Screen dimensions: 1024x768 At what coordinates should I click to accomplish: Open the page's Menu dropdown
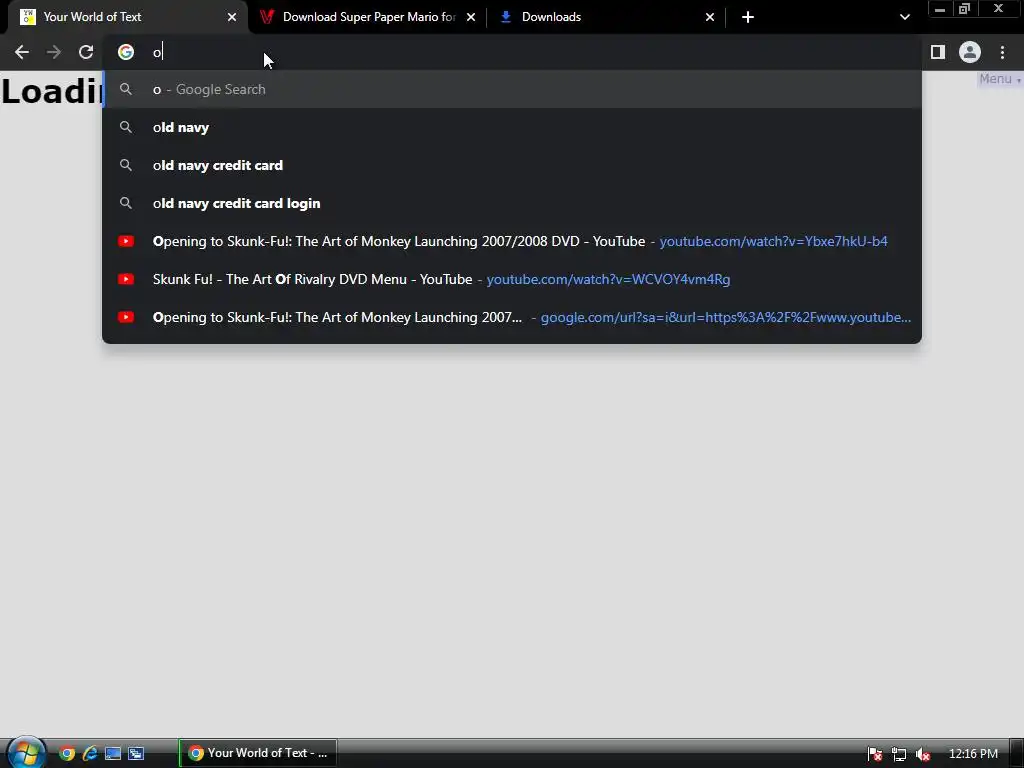tap(999, 79)
